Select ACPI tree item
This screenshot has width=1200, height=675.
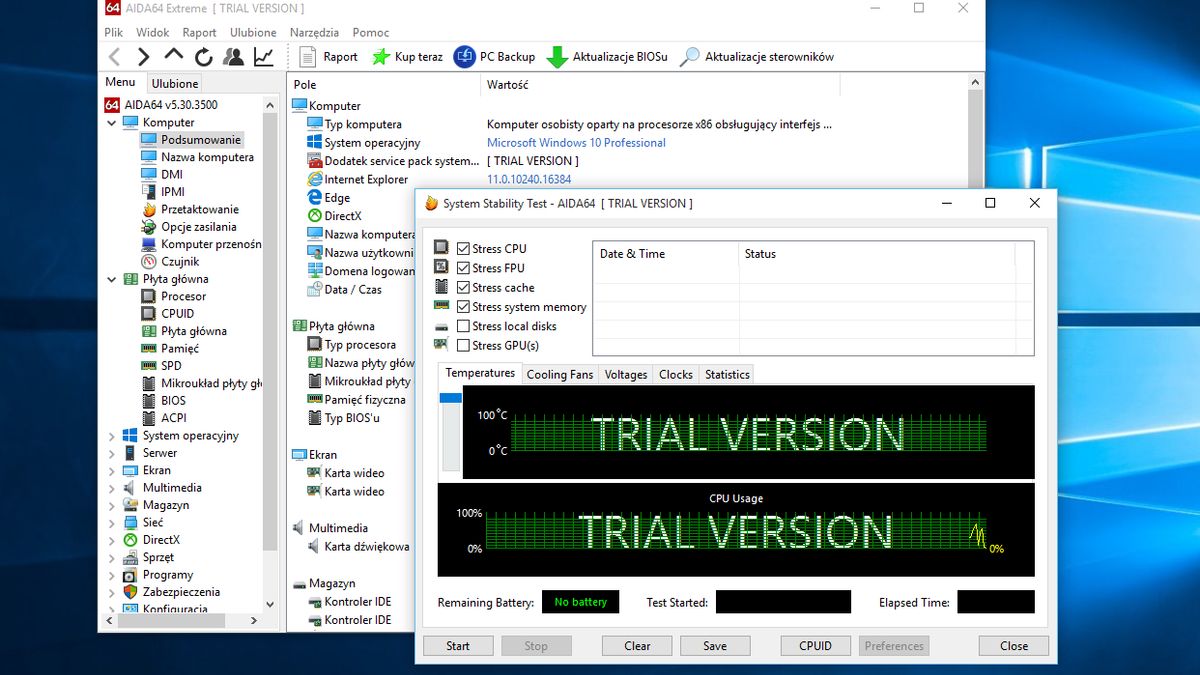(x=173, y=418)
